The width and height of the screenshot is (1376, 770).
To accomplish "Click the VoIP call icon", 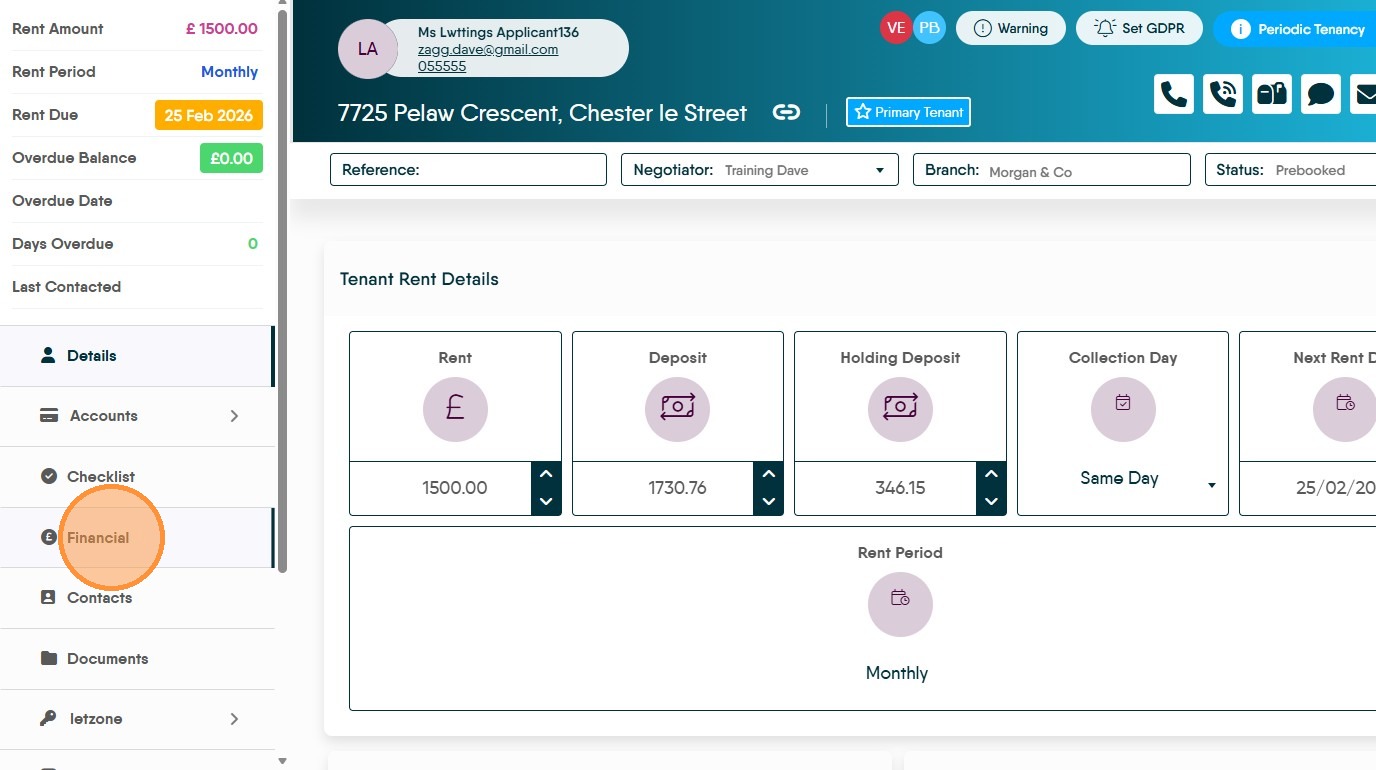I will pyautogui.click(x=1223, y=94).
